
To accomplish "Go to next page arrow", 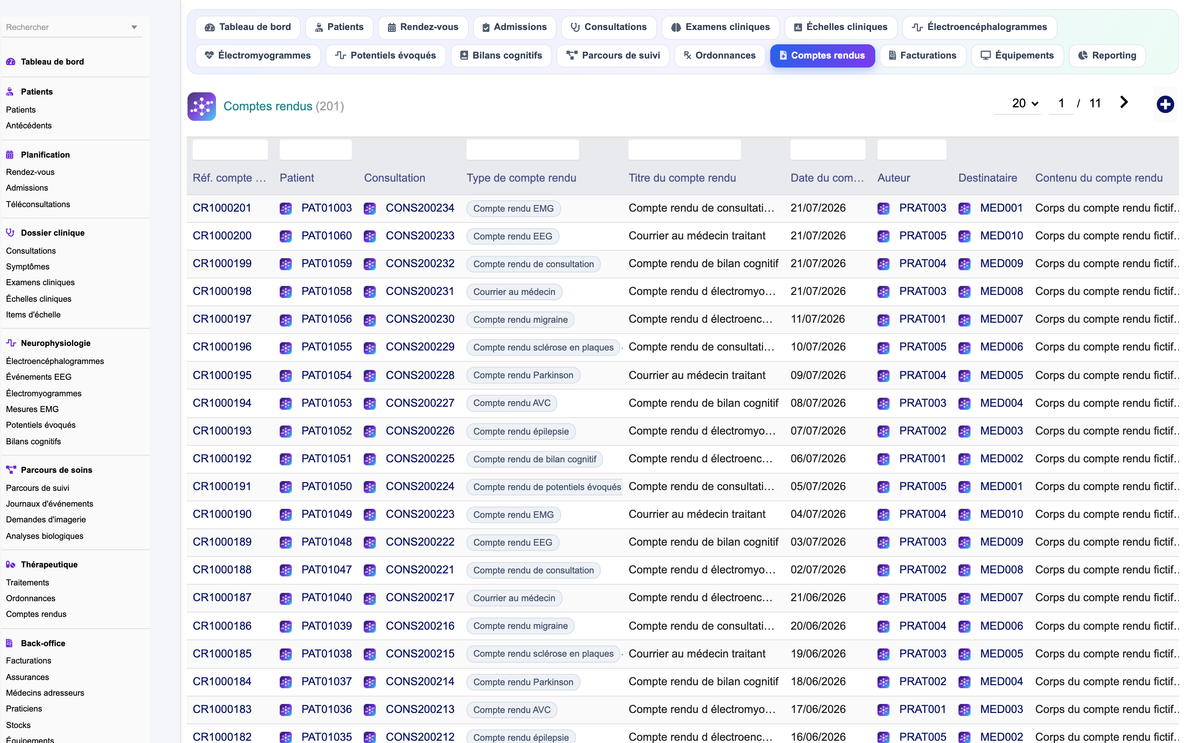I will coord(1124,102).
